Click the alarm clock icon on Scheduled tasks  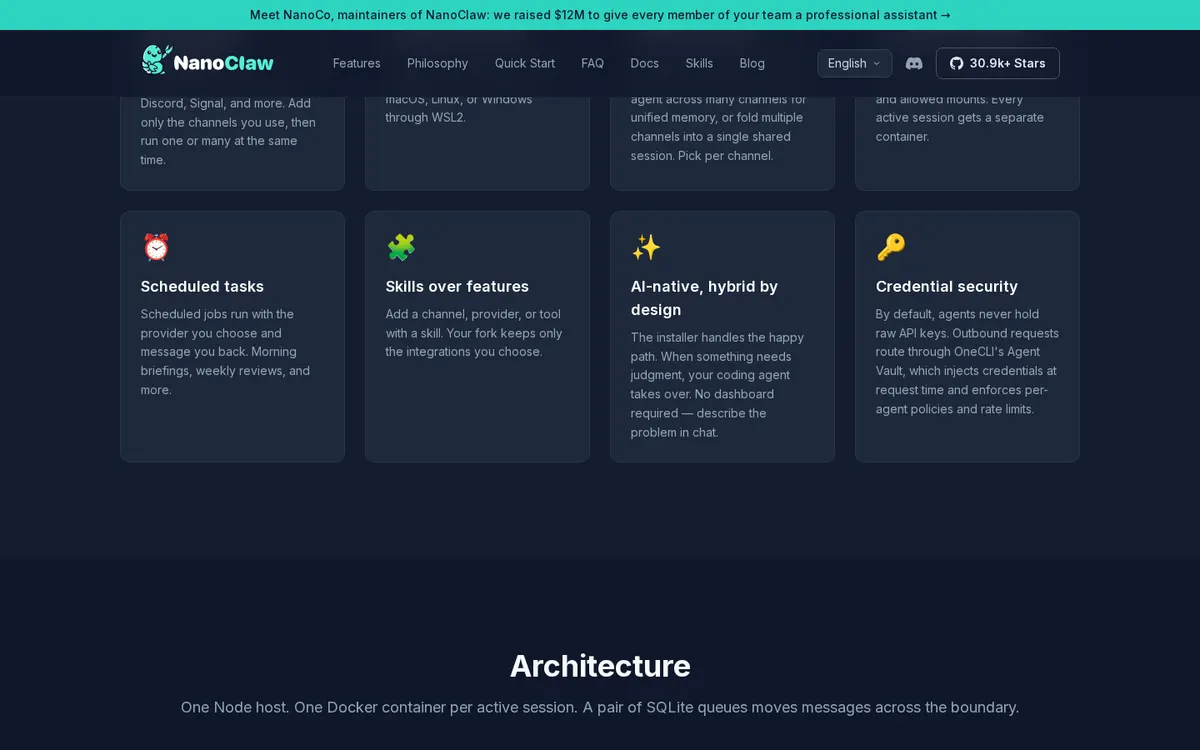click(156, 247)
